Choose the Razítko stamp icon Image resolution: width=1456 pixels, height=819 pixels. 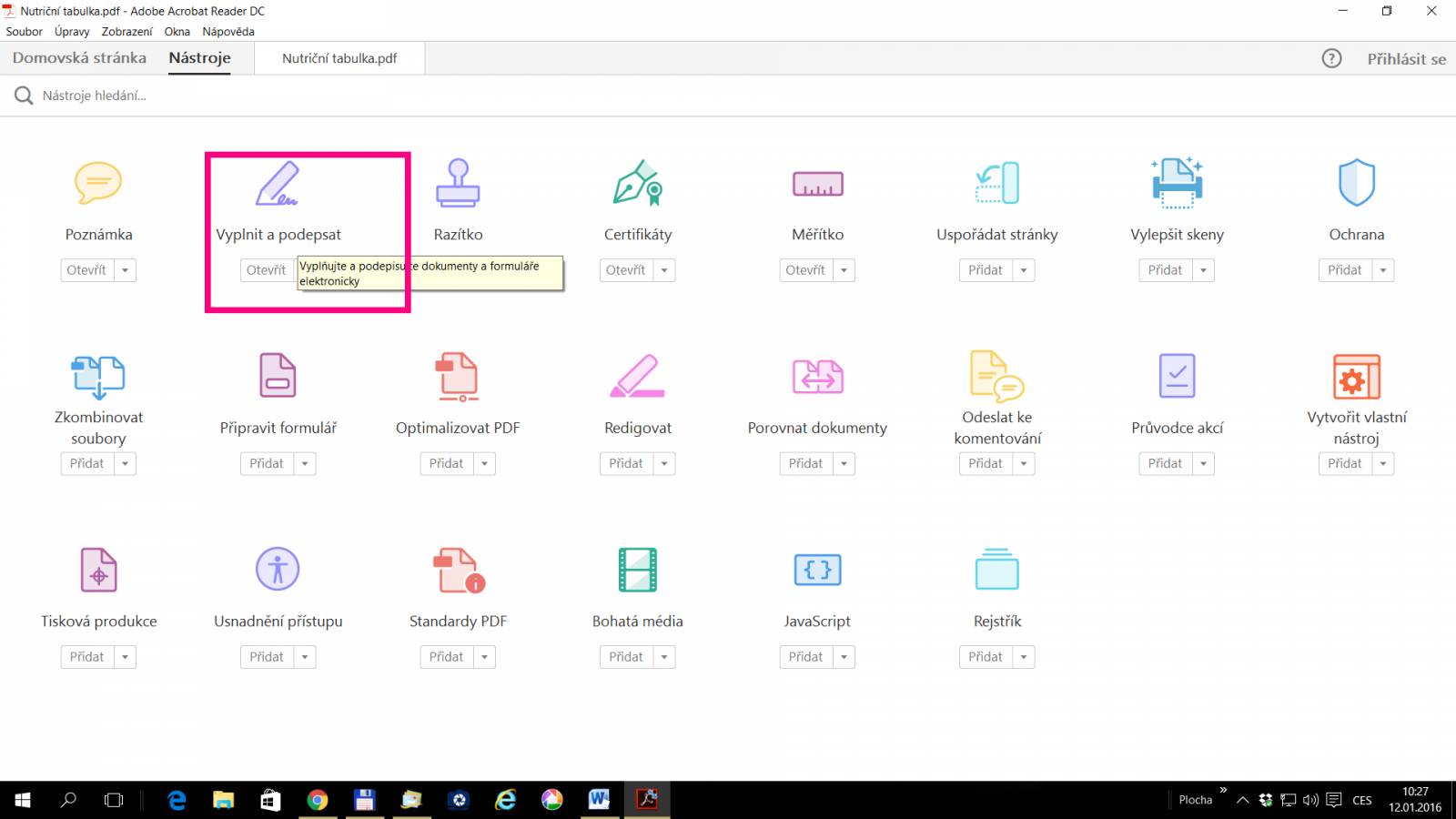(x=458, y=183)
